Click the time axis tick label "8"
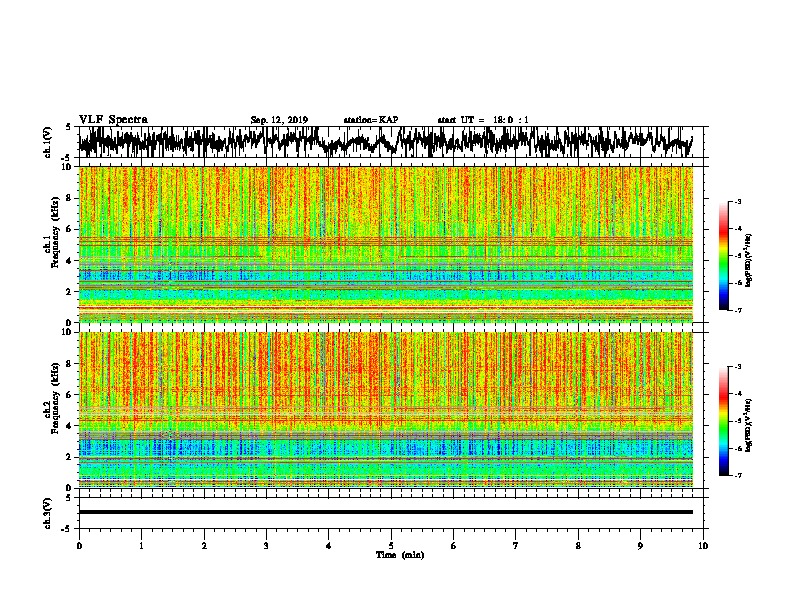This screenshot has width=792, height=612. point(578,546)
